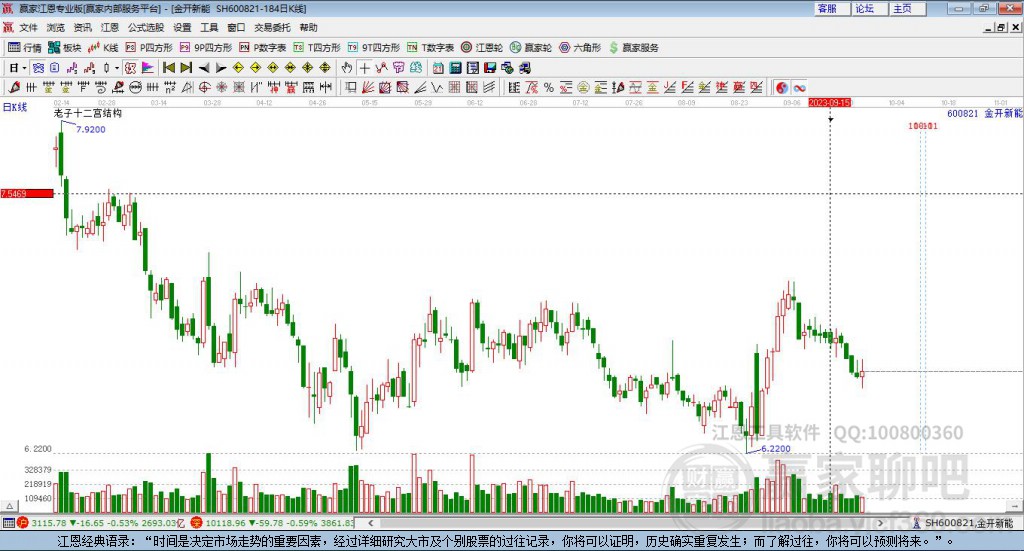The height and width of the screenshot is (551, 1024).
Task: Open the calculator icon
Action: coord(455,68)
